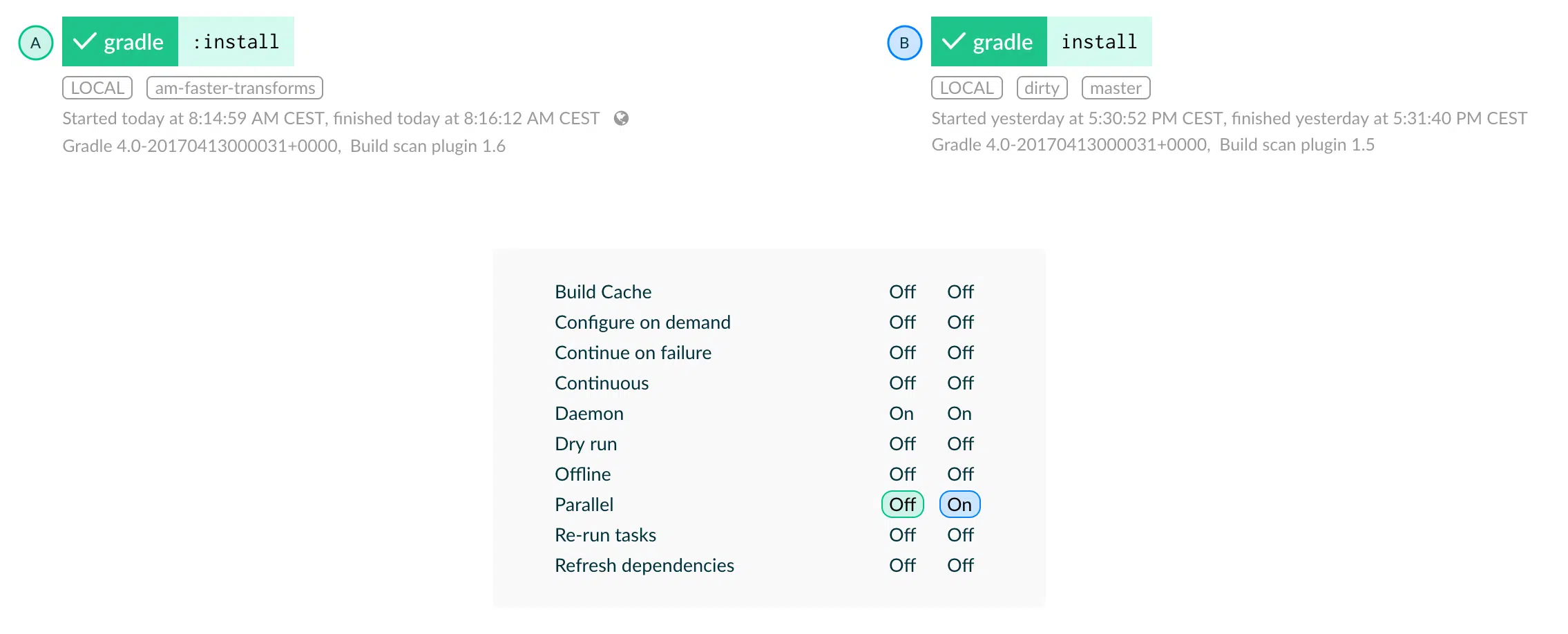Click the green A build badge circle
This screenshot has height=634, width=1568.
[36, 43]
